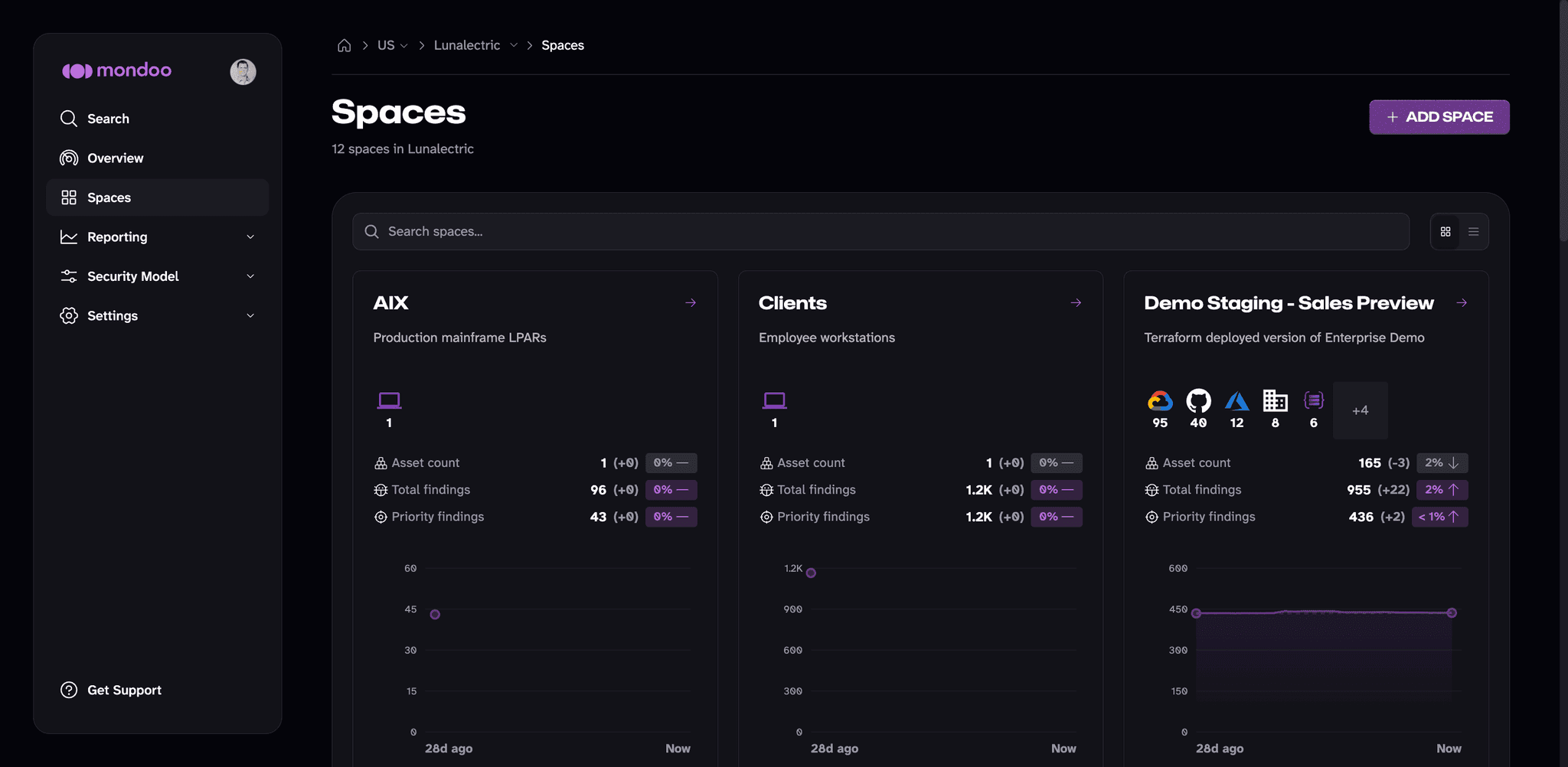Open Reporting section
This screenshot has height=767, width=1568.
point(158,237)
